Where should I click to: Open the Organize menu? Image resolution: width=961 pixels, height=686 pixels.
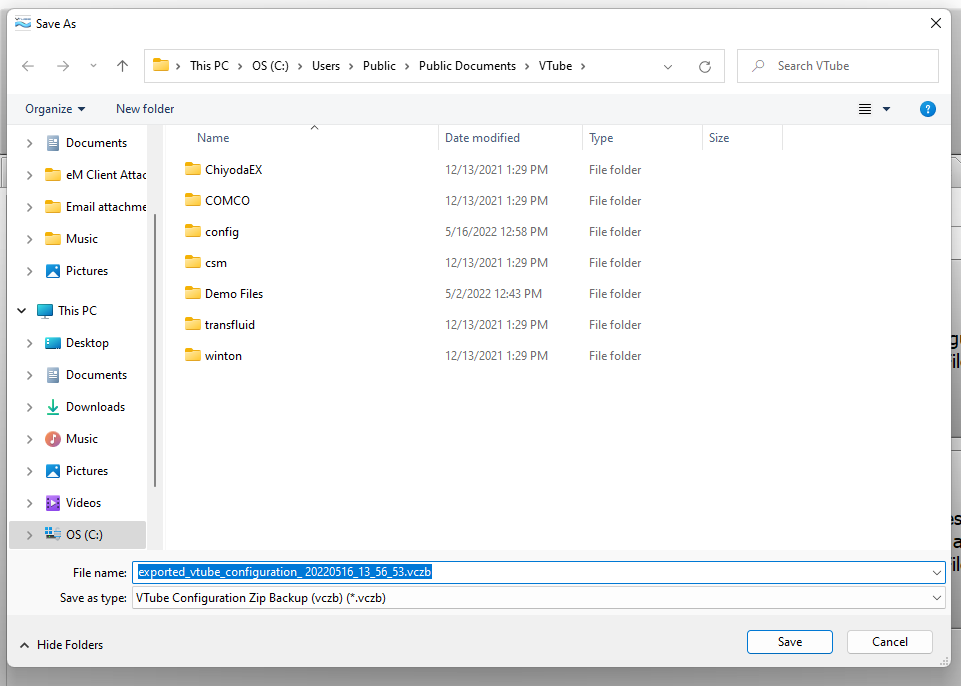coord(55,109)
